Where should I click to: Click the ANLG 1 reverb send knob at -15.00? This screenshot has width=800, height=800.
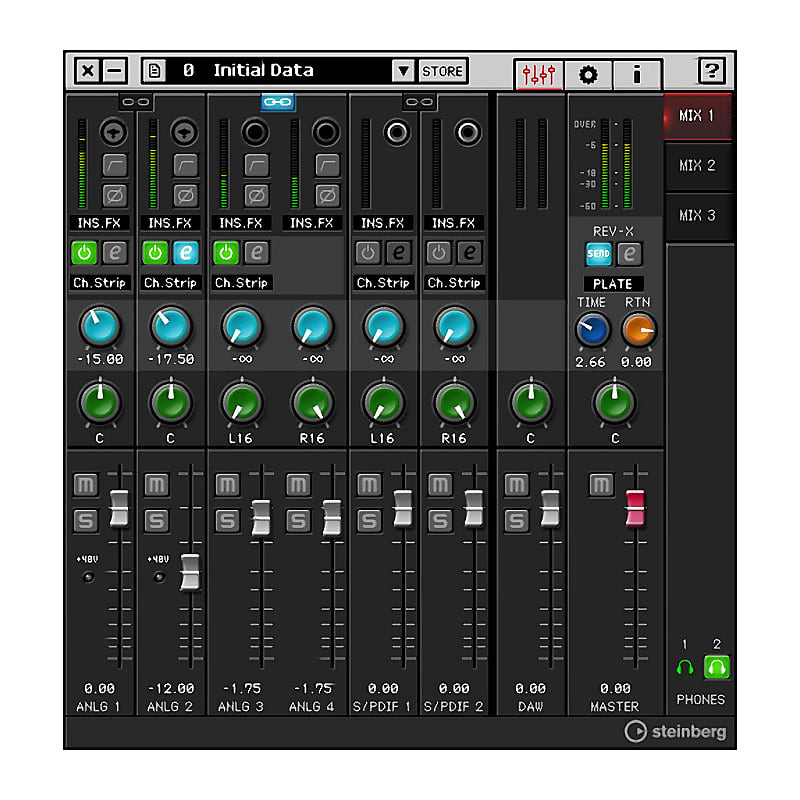pos(100,327)
